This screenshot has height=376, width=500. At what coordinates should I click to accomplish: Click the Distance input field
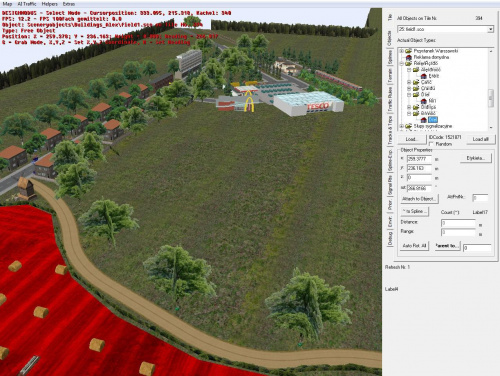458,223
